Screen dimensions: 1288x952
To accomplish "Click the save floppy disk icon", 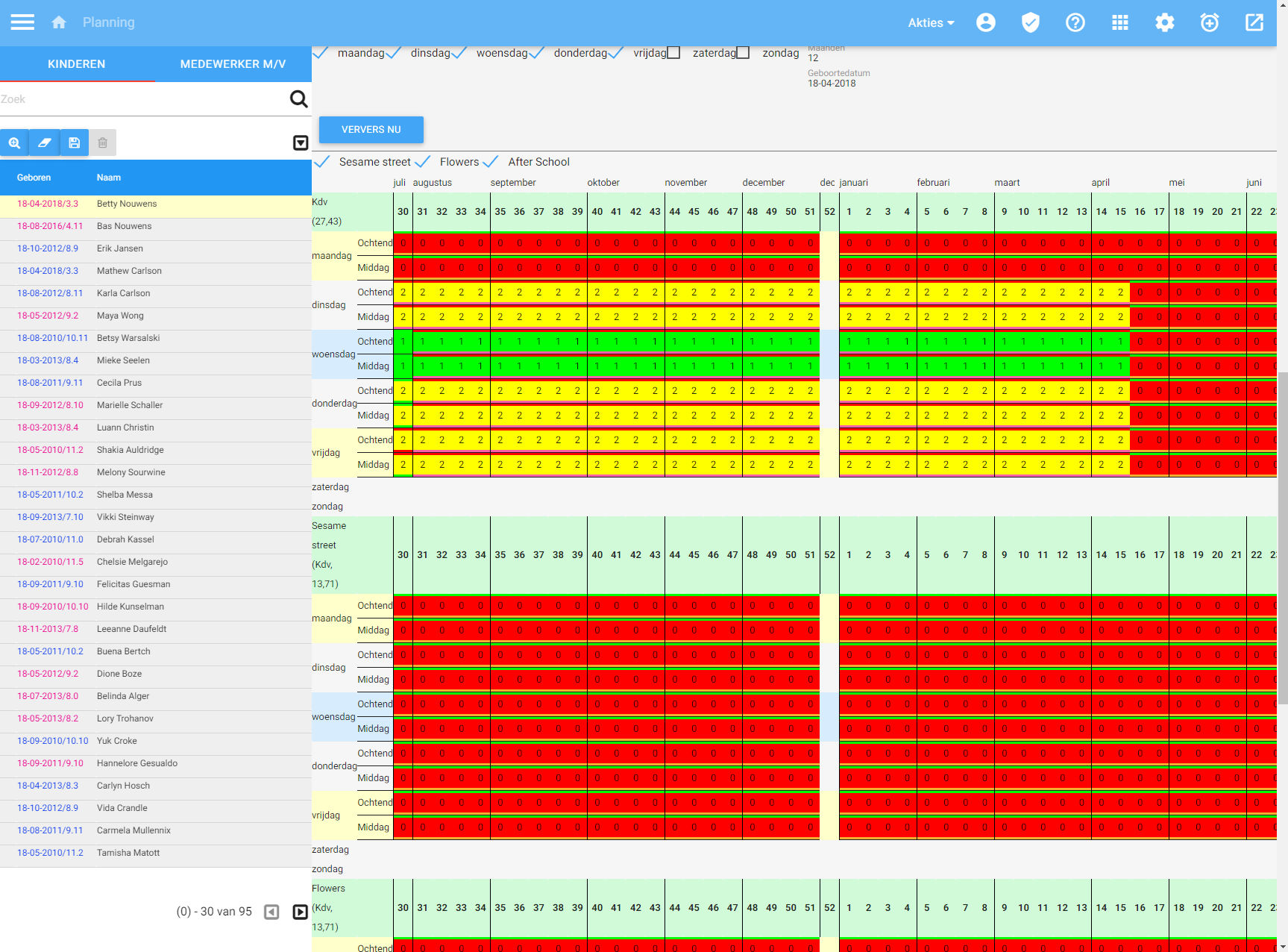I will click(x=74, y=143).
